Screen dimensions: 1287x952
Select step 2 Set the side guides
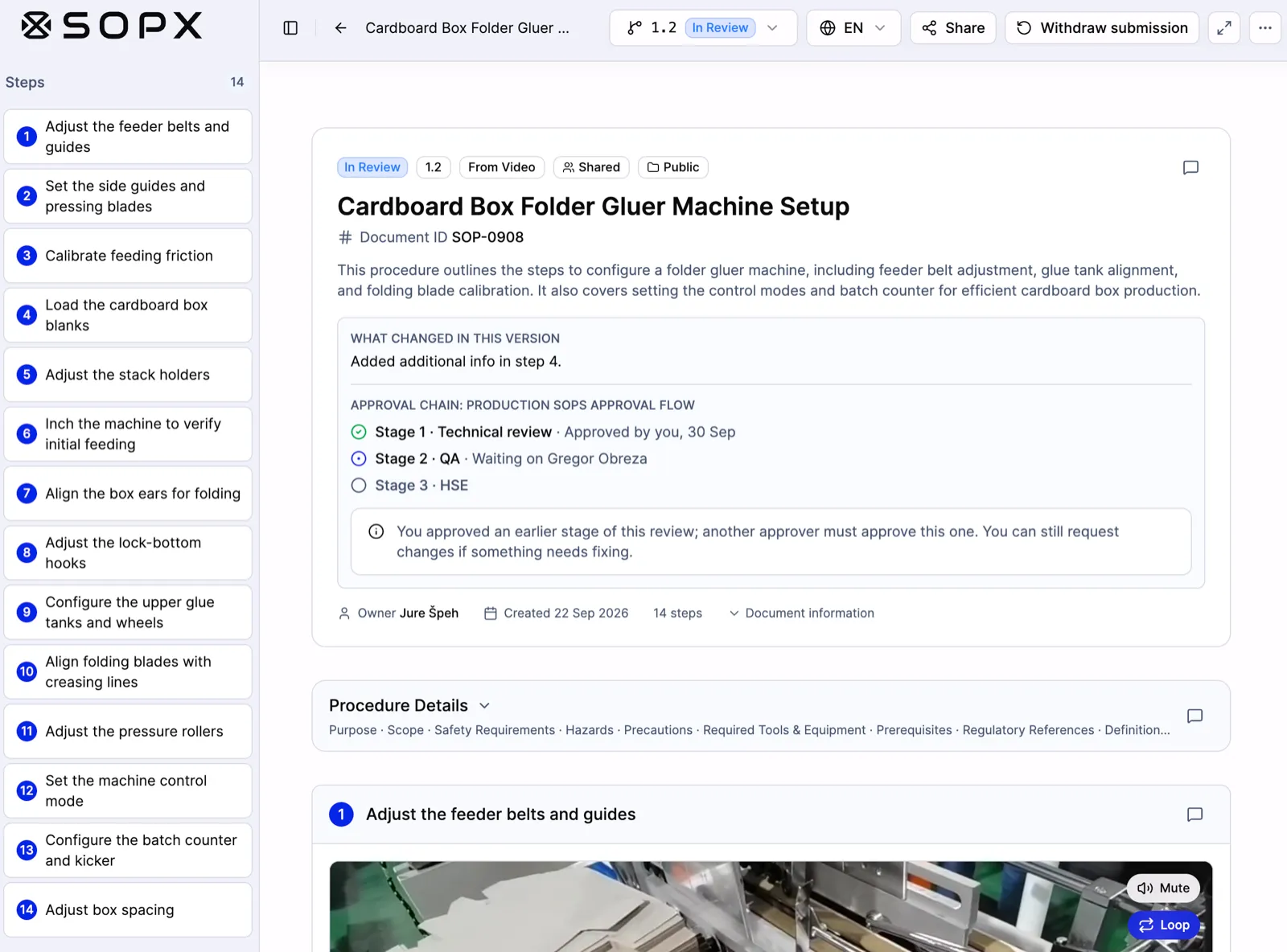click(x=128, y=196)
